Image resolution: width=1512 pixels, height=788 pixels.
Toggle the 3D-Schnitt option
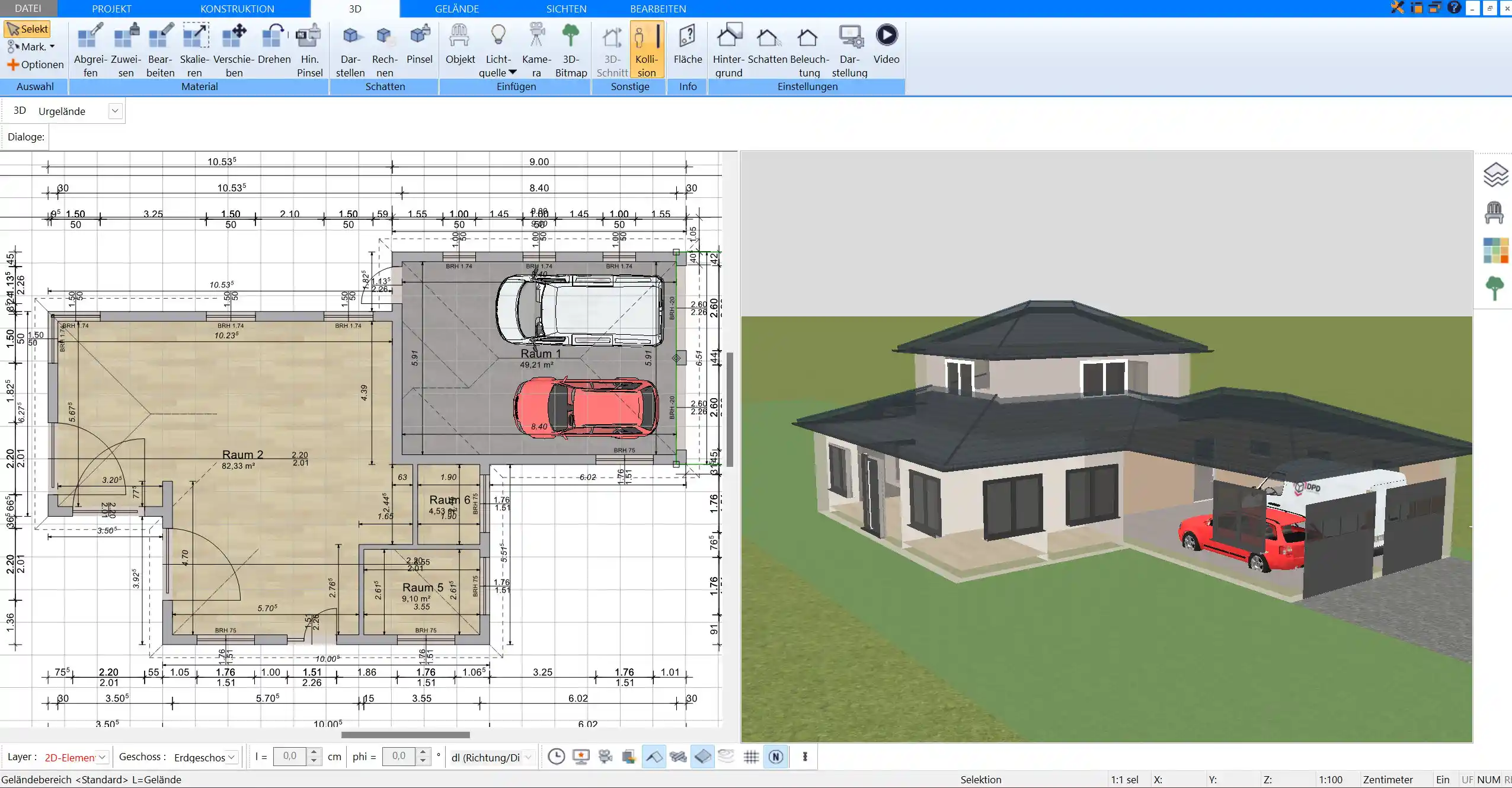click(612, 50)
